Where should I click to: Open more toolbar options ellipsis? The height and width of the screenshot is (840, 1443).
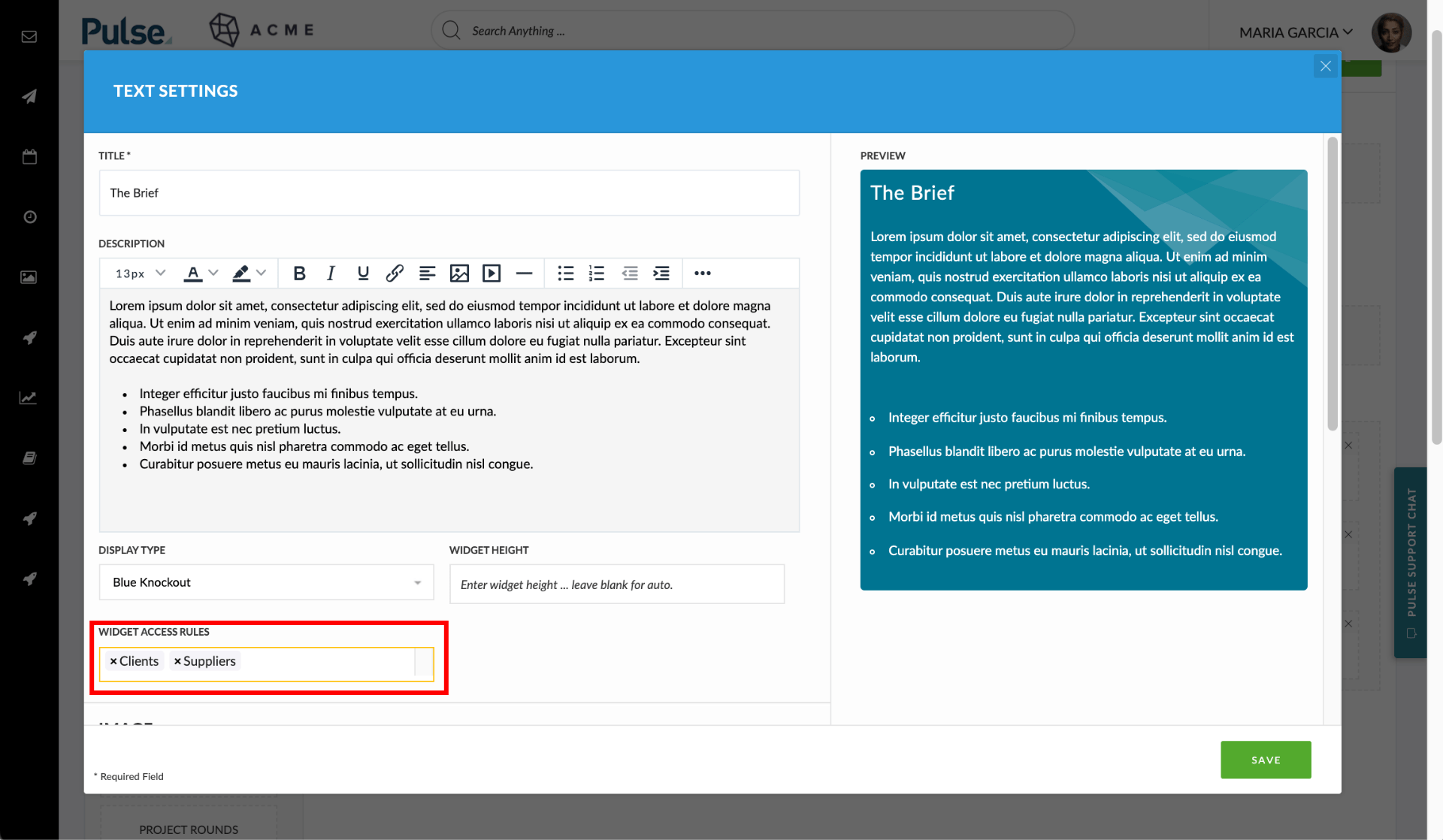pyautogui.click(x=703, y=273)
